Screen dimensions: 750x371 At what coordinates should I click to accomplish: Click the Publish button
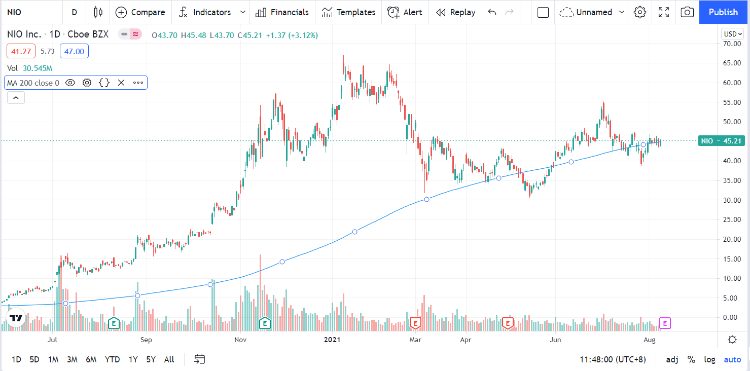(723, 12)
